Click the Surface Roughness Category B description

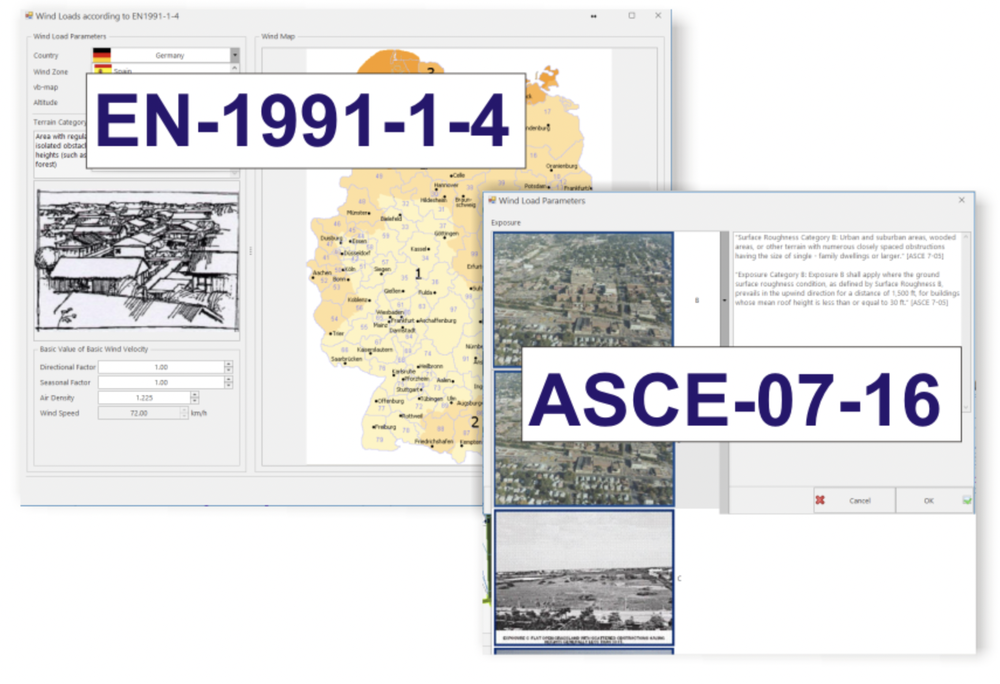tap(845, 246)
